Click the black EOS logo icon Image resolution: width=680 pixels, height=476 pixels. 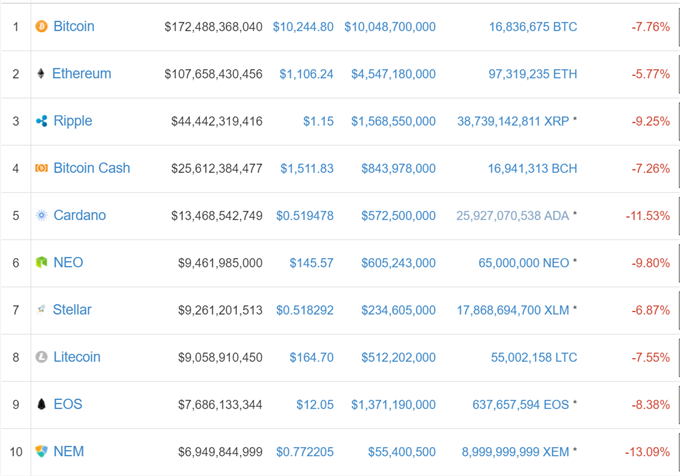click(41, 404)
